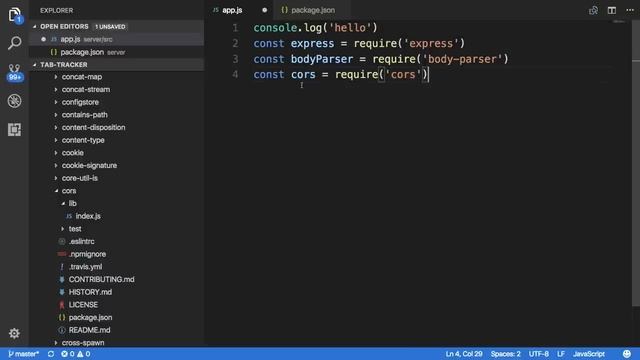Open More Actions ellipsis in editor
Image resolution: width=640 pixels, height=360 pixels.
(x=630, y=10)
